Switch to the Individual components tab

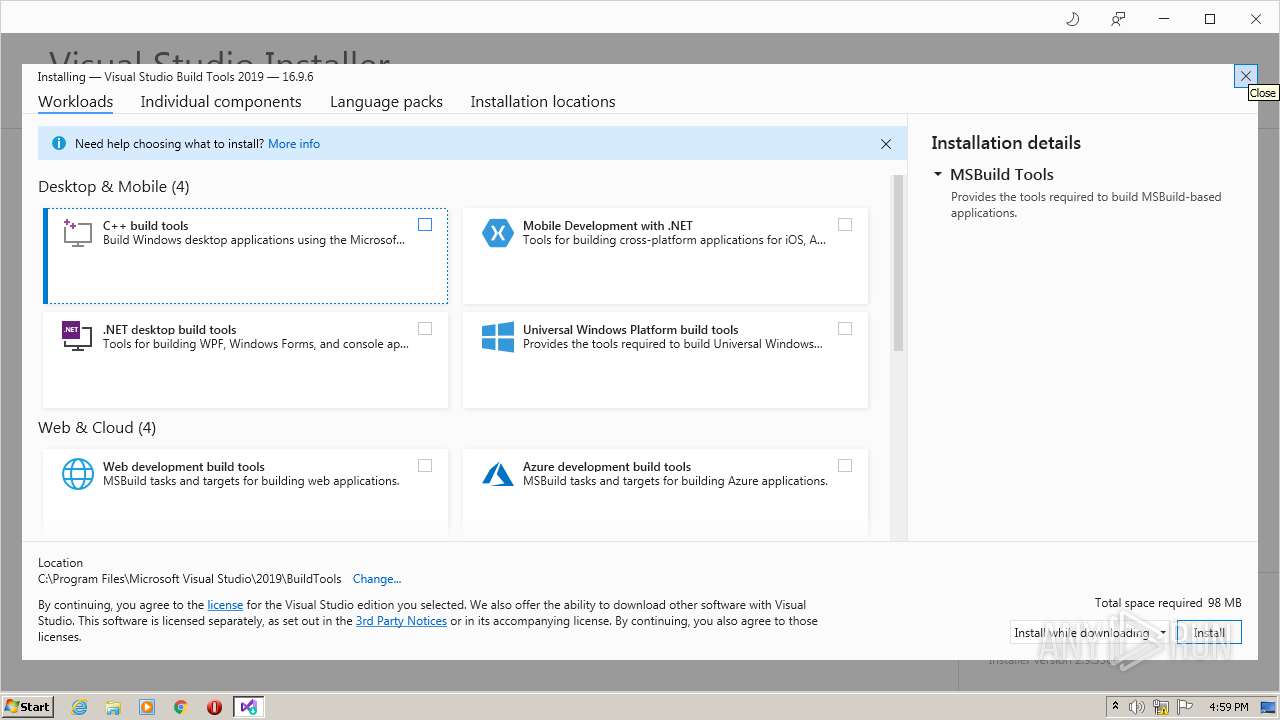click(221, 102)
